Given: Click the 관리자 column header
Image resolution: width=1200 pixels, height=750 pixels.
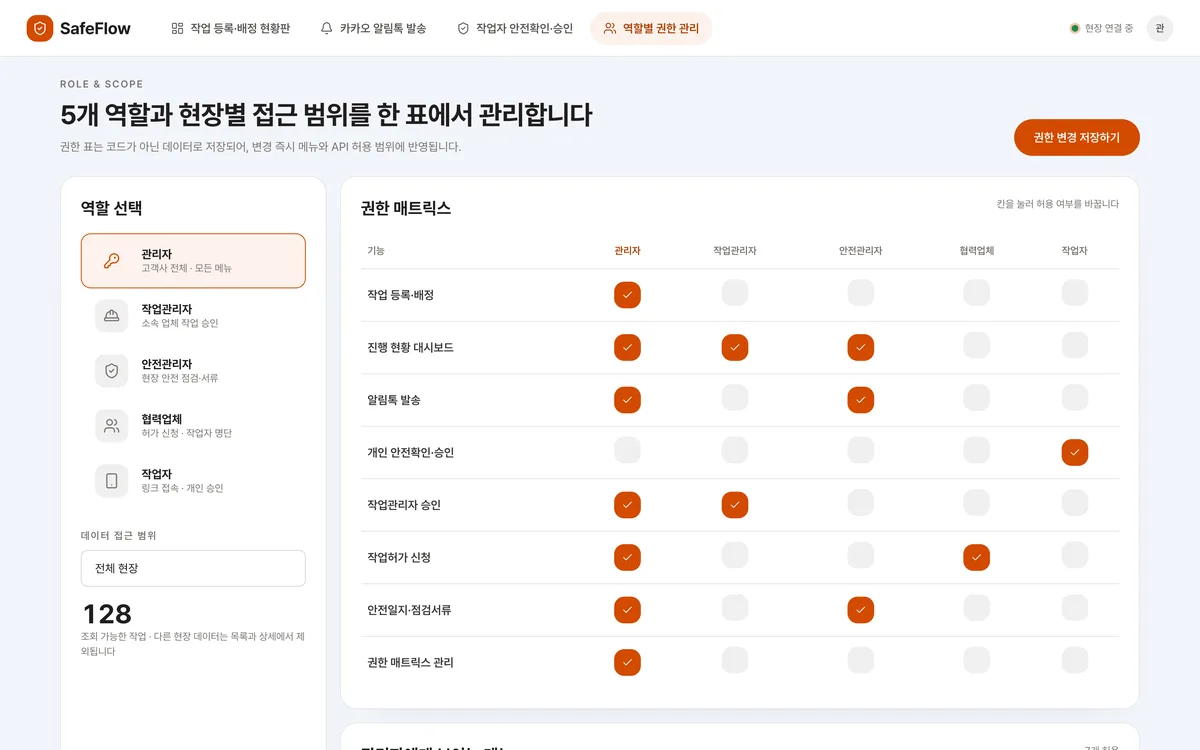Looking at the screenshot, I should [x=627, y=251].
